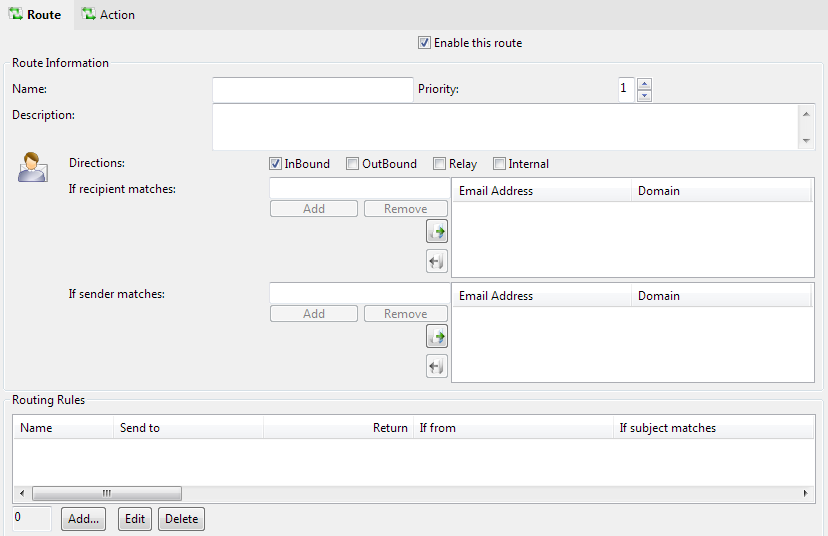Click green arrow icon beside recipient list

(x=437, y=232)
